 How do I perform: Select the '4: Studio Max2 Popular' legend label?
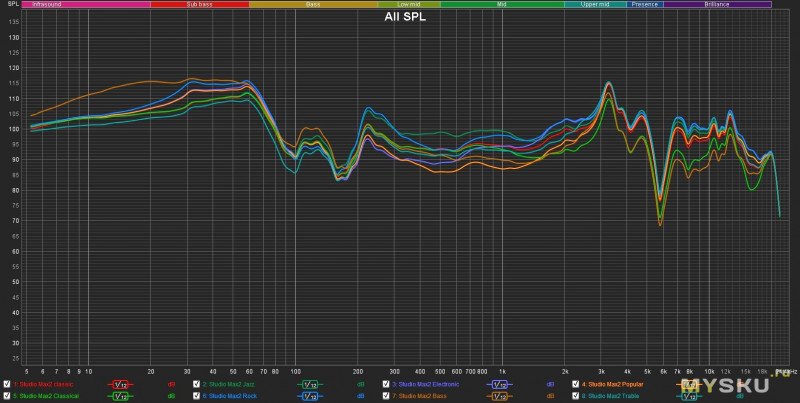[x=612, y=385]
